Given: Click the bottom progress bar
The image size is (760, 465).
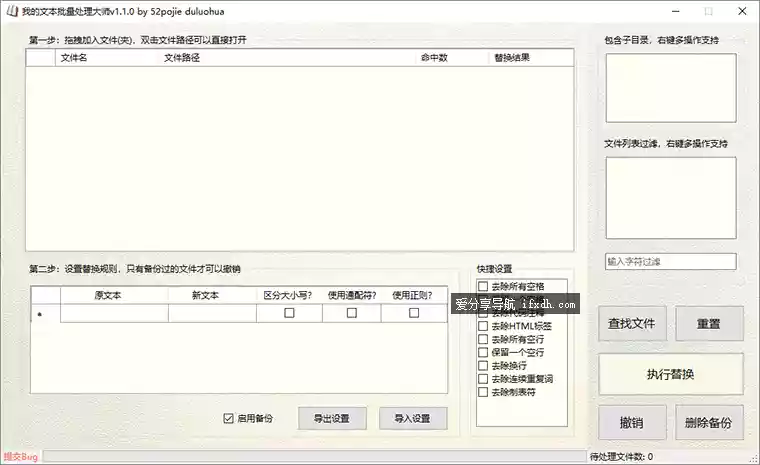Looking at the screenshot, I should (x=315, y=456).
